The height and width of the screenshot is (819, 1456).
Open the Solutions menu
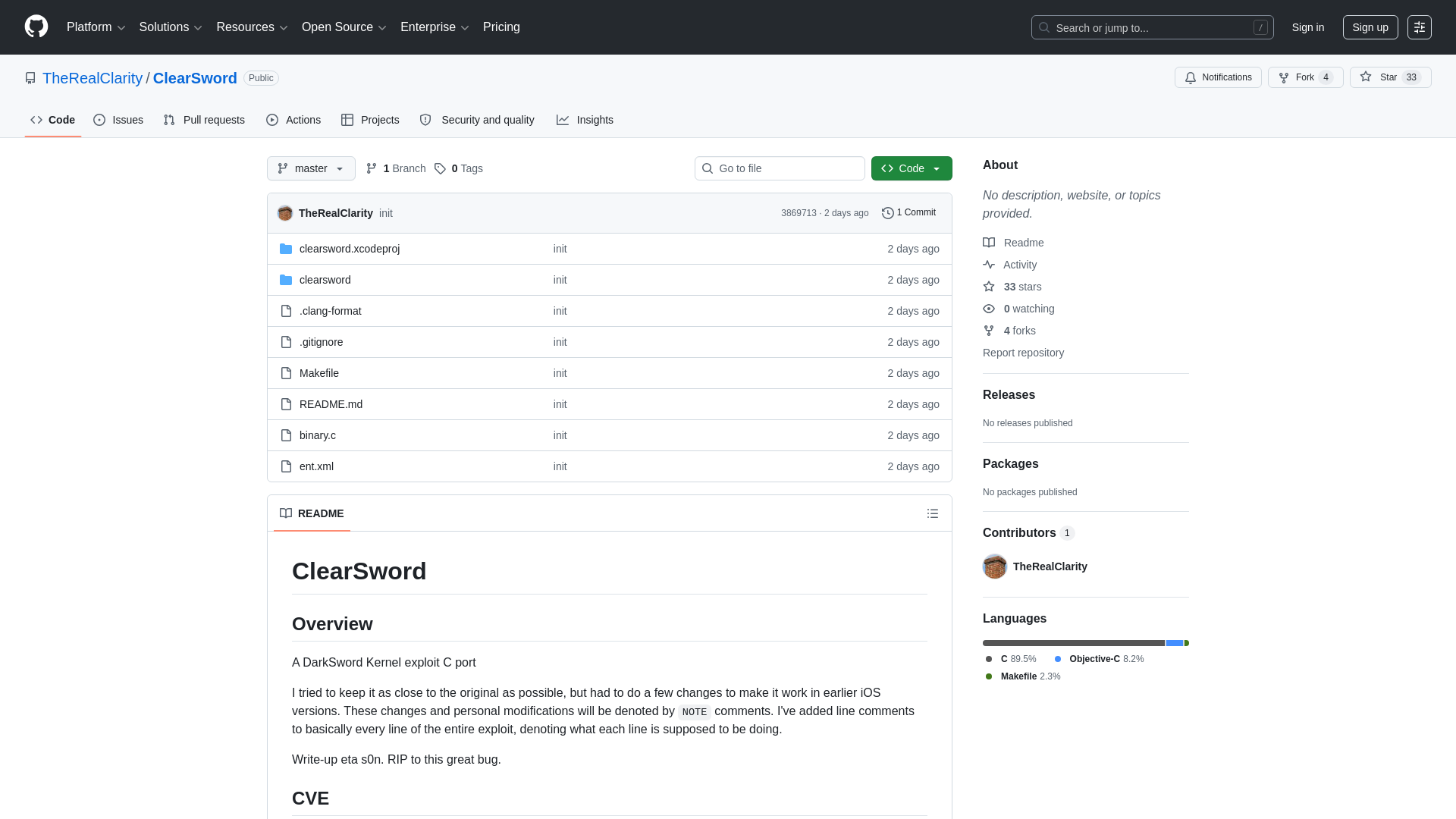coord(171,27)
